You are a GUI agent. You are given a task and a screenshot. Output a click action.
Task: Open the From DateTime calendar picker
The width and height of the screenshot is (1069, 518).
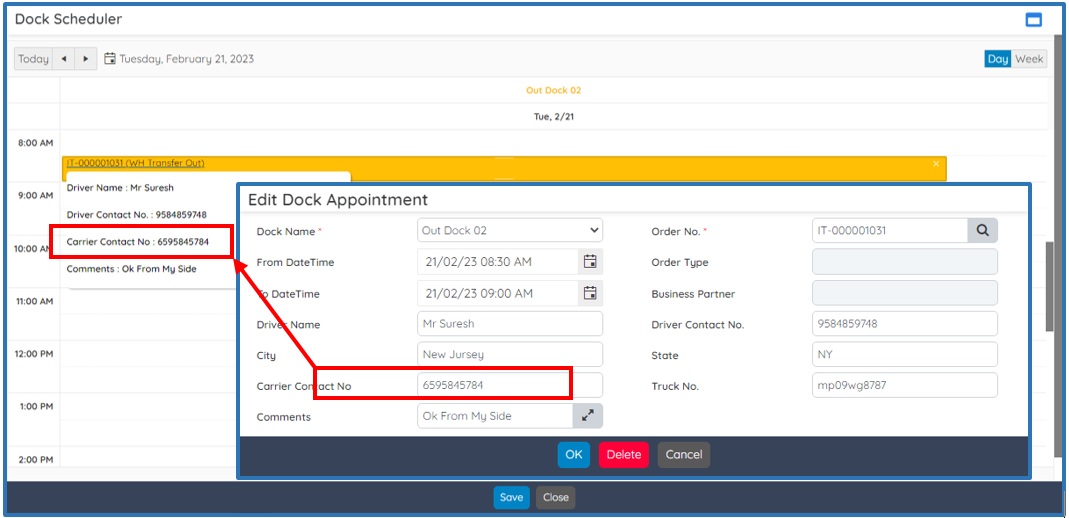pyautogui.click(x=590, y=262)
